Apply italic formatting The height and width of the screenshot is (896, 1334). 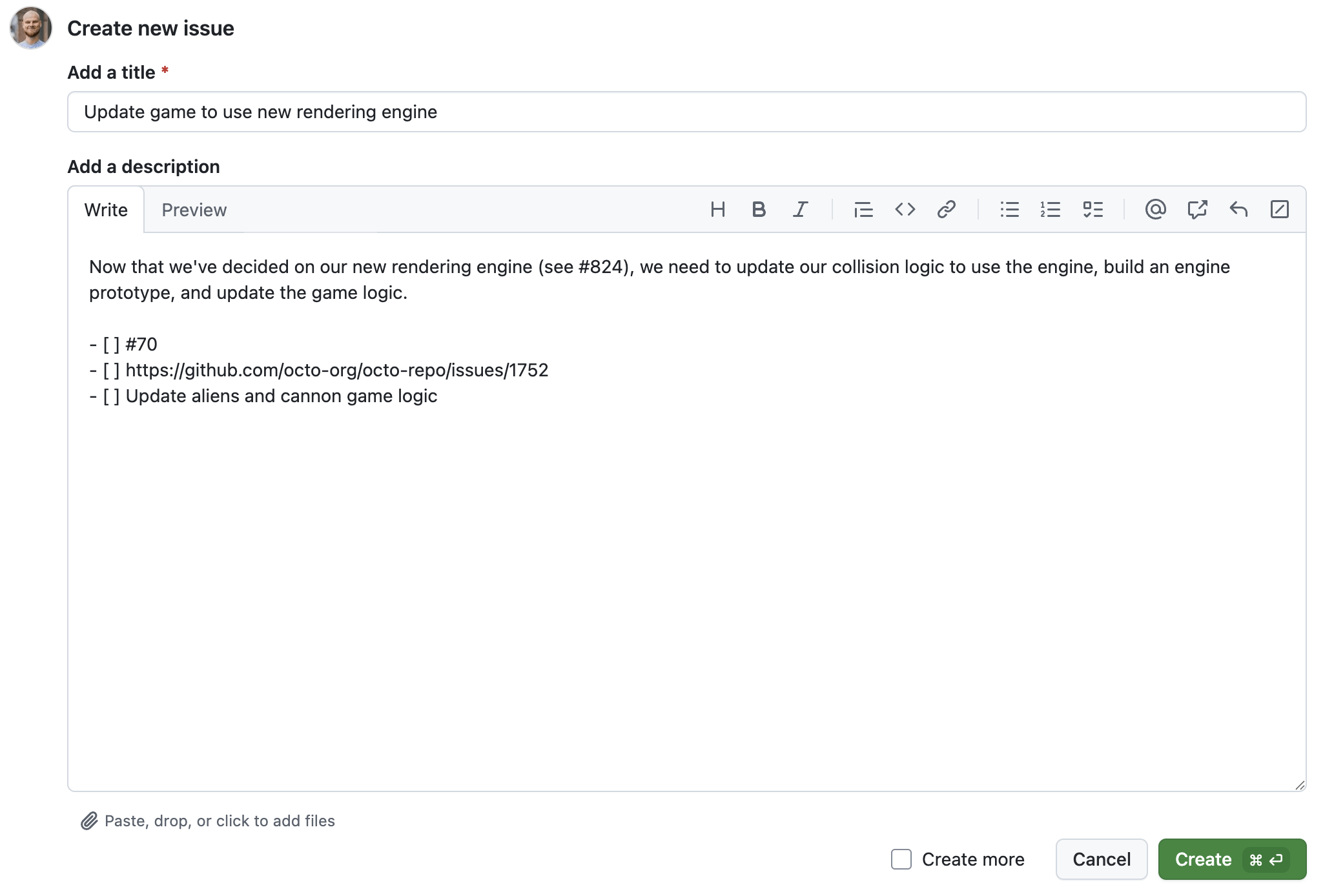801,209
